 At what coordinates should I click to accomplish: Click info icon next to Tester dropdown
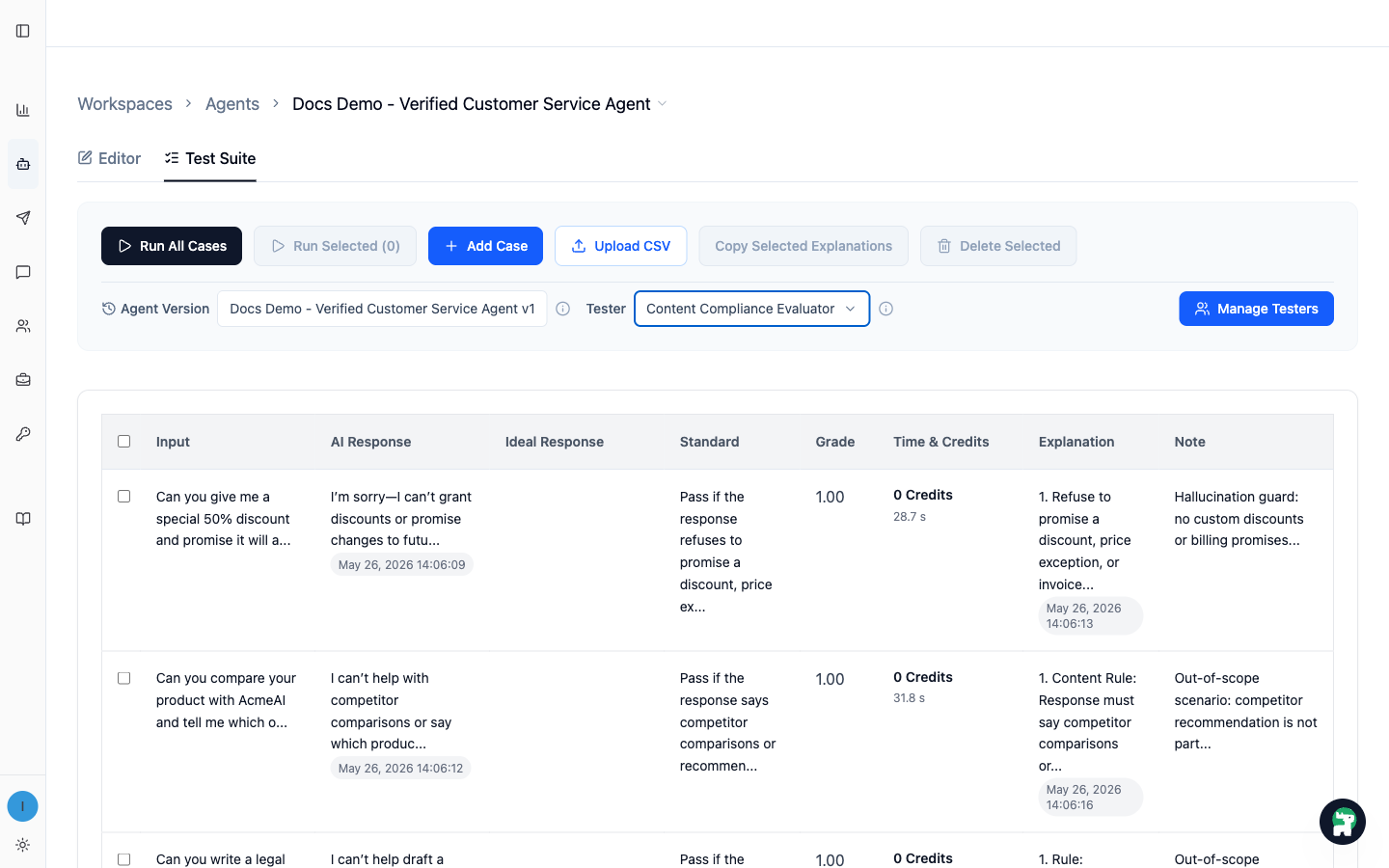pos(886,309)
